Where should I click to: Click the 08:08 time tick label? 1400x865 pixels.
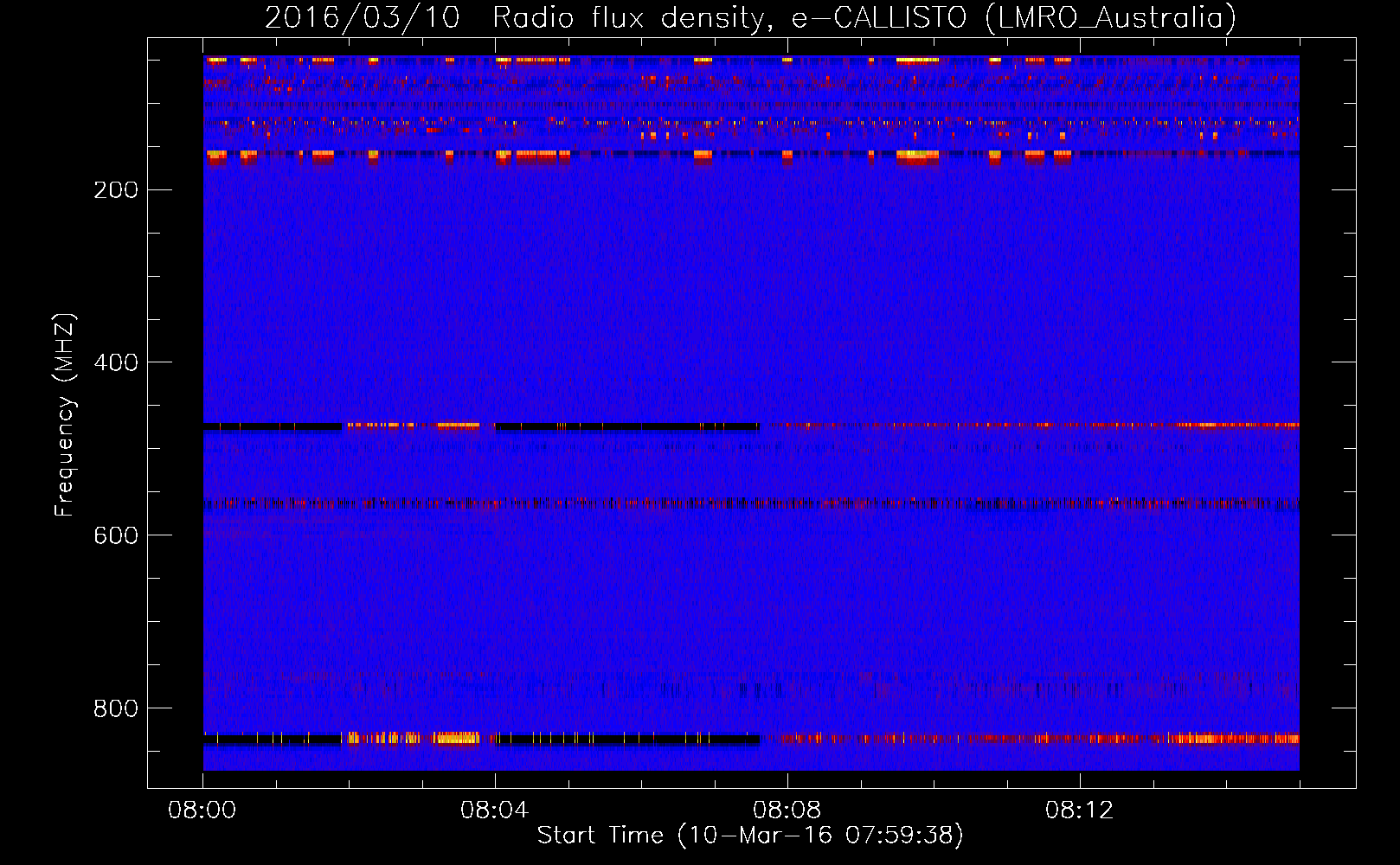pos(787,811)
